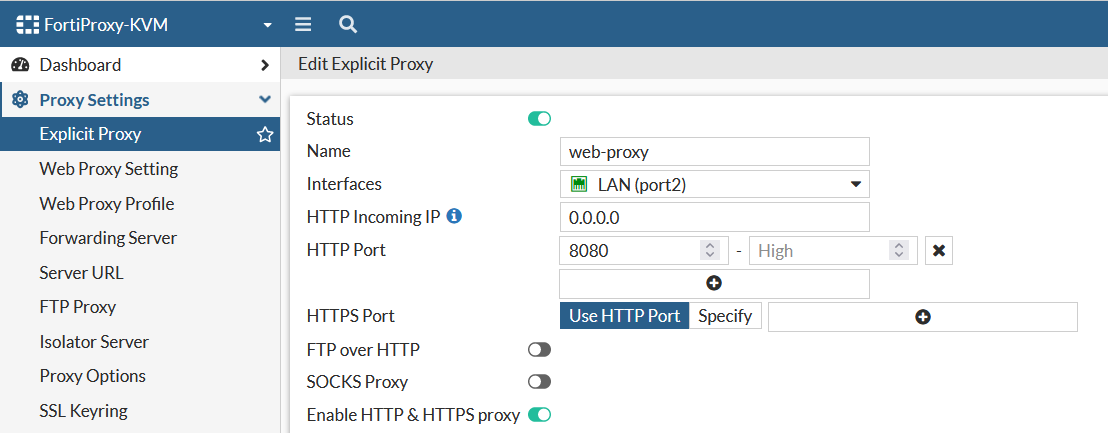Screen dimensions: 1108x433
Task: Add another HTTP port with plus icon
Action: tap(714, 284)
